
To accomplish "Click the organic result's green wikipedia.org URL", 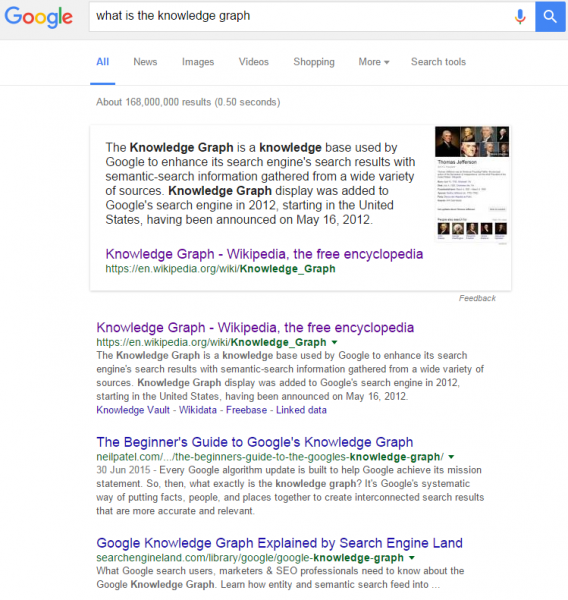I will (x=211, y=342).
